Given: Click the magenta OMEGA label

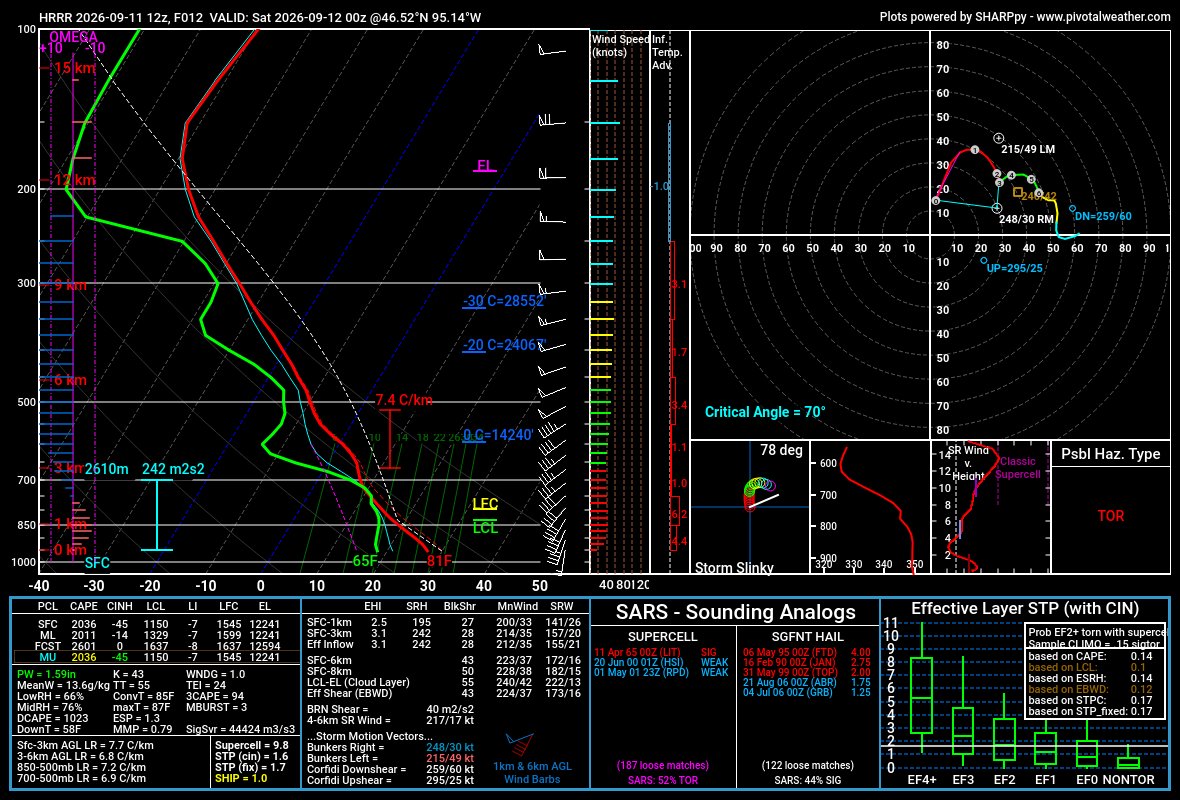Looking at the screenshot, I should pyautogui.click(x=74, y=37).
